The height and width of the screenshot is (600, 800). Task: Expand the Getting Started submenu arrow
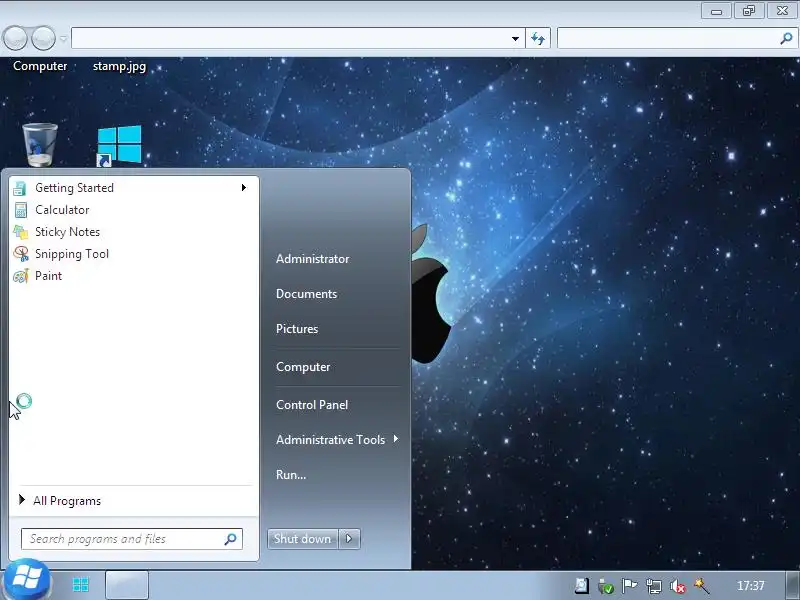click(244, 188)
